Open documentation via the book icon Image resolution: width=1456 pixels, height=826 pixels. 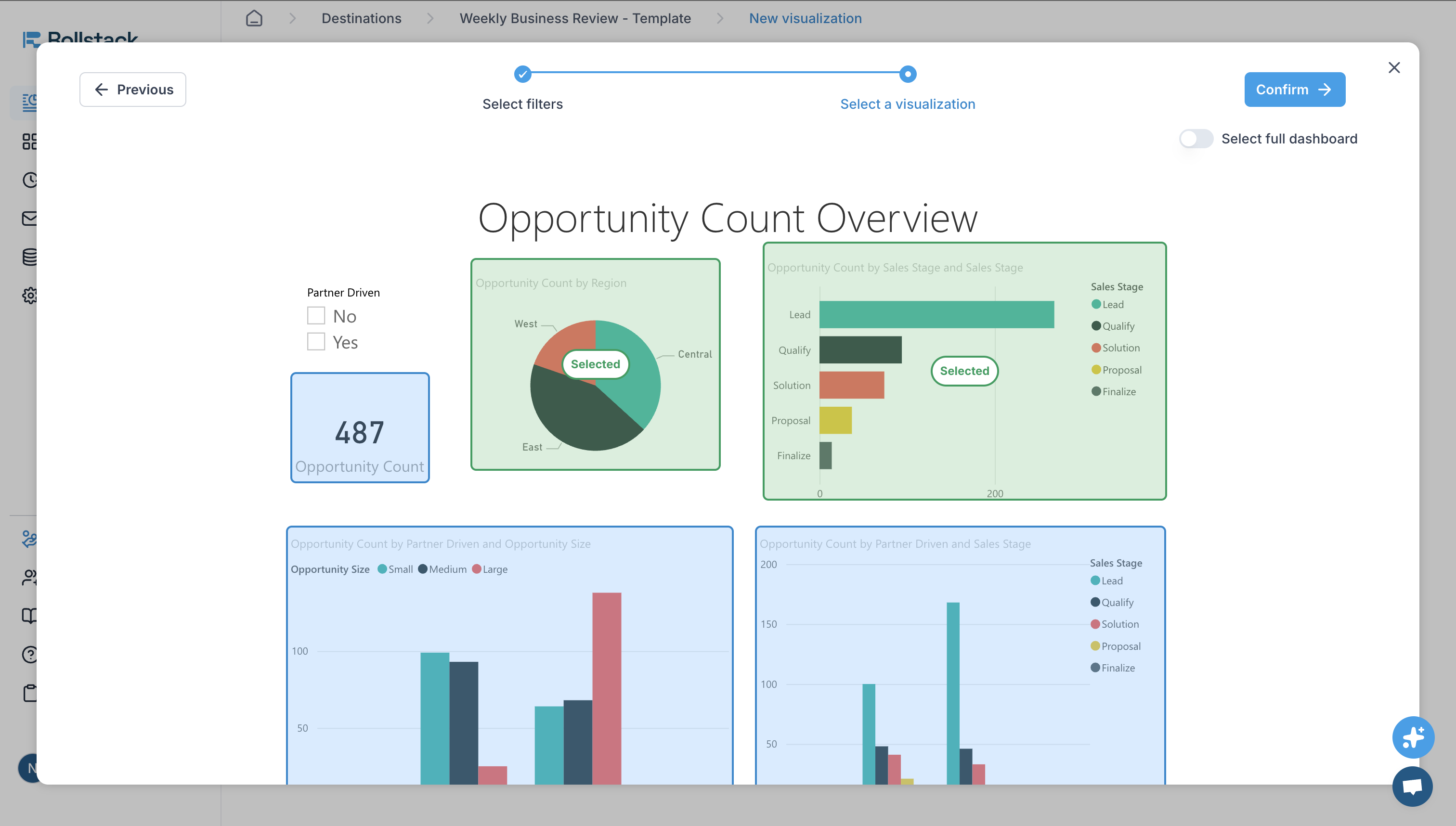pos(31,616)
